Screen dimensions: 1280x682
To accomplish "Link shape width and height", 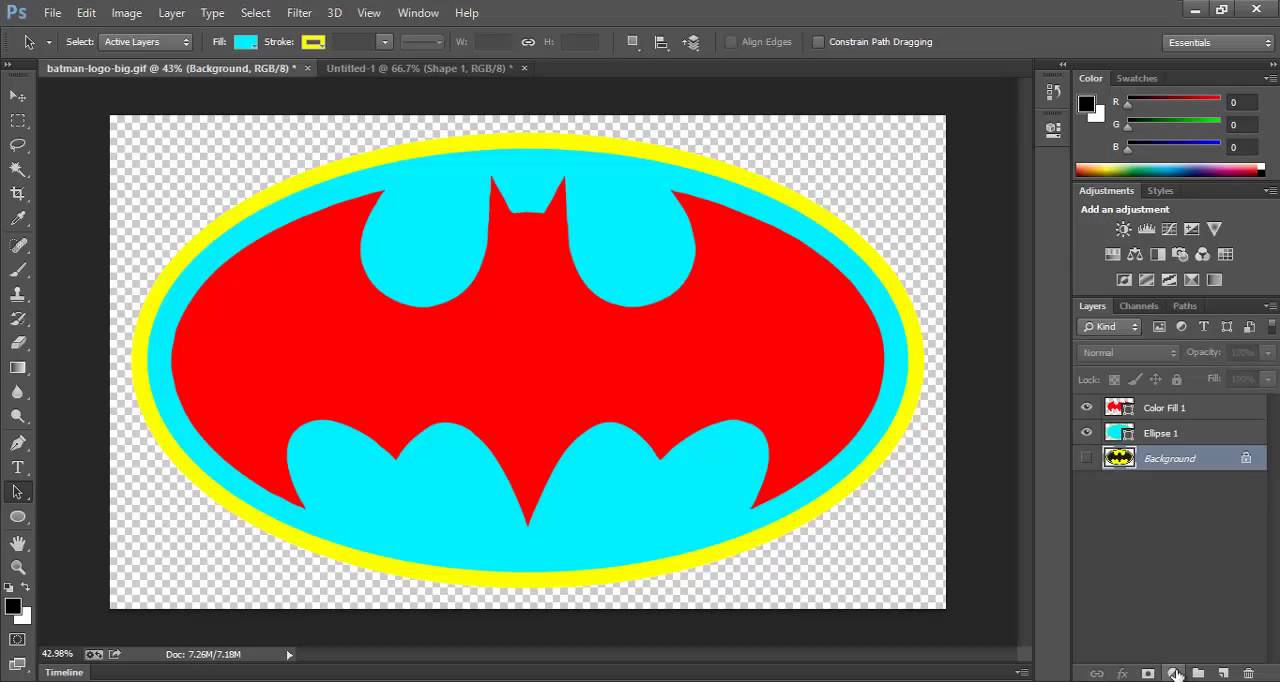I will (x=528, y=42).
